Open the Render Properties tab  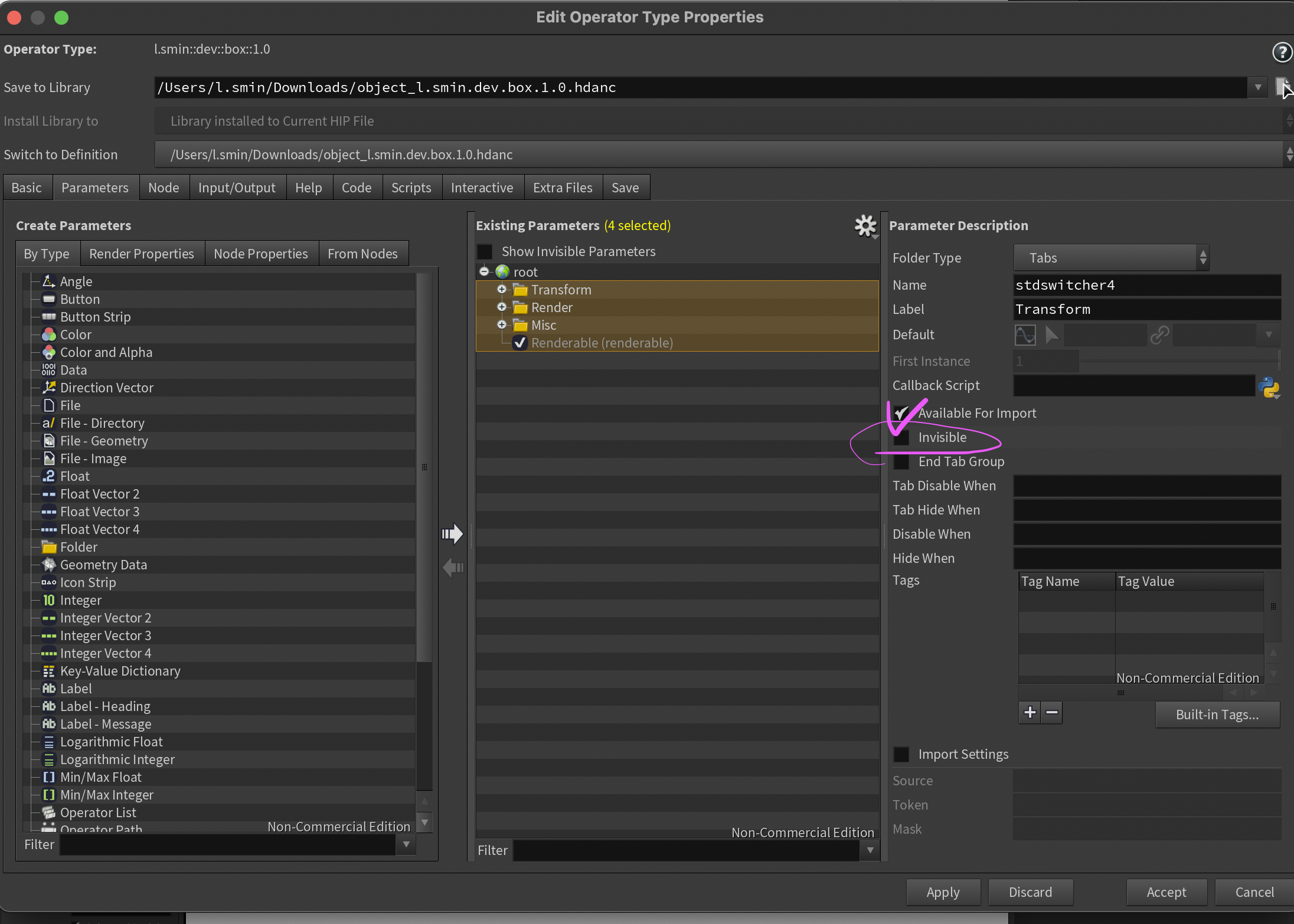tap(141, 254)
